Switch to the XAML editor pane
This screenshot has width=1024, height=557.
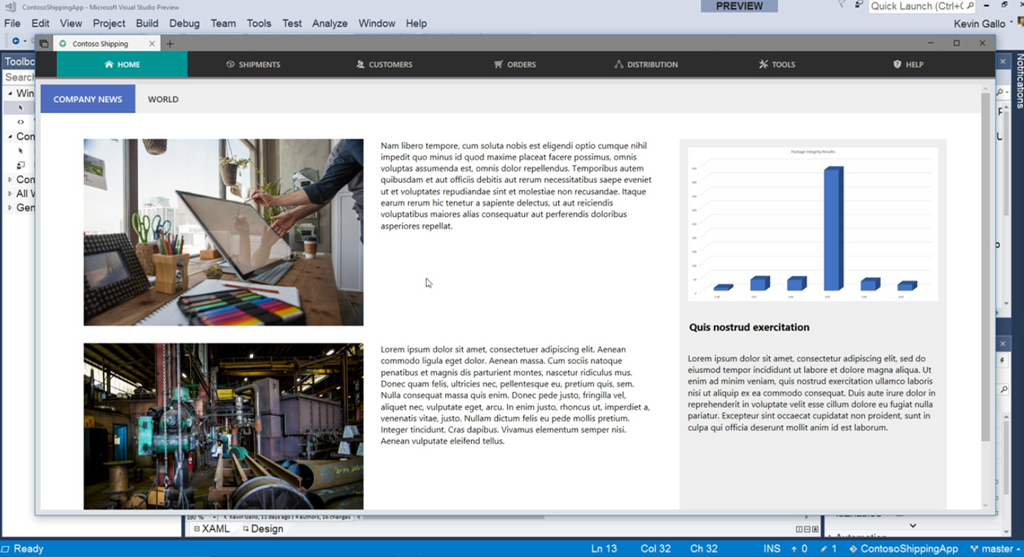tap(212, 529)
